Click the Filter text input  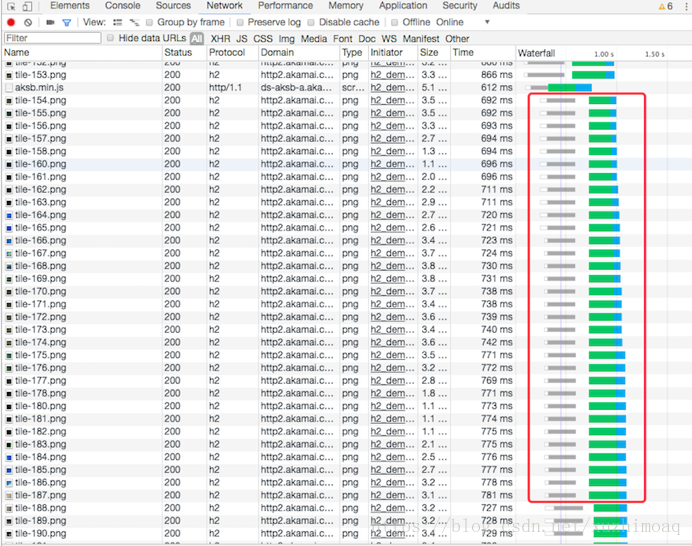click(53, 38)
